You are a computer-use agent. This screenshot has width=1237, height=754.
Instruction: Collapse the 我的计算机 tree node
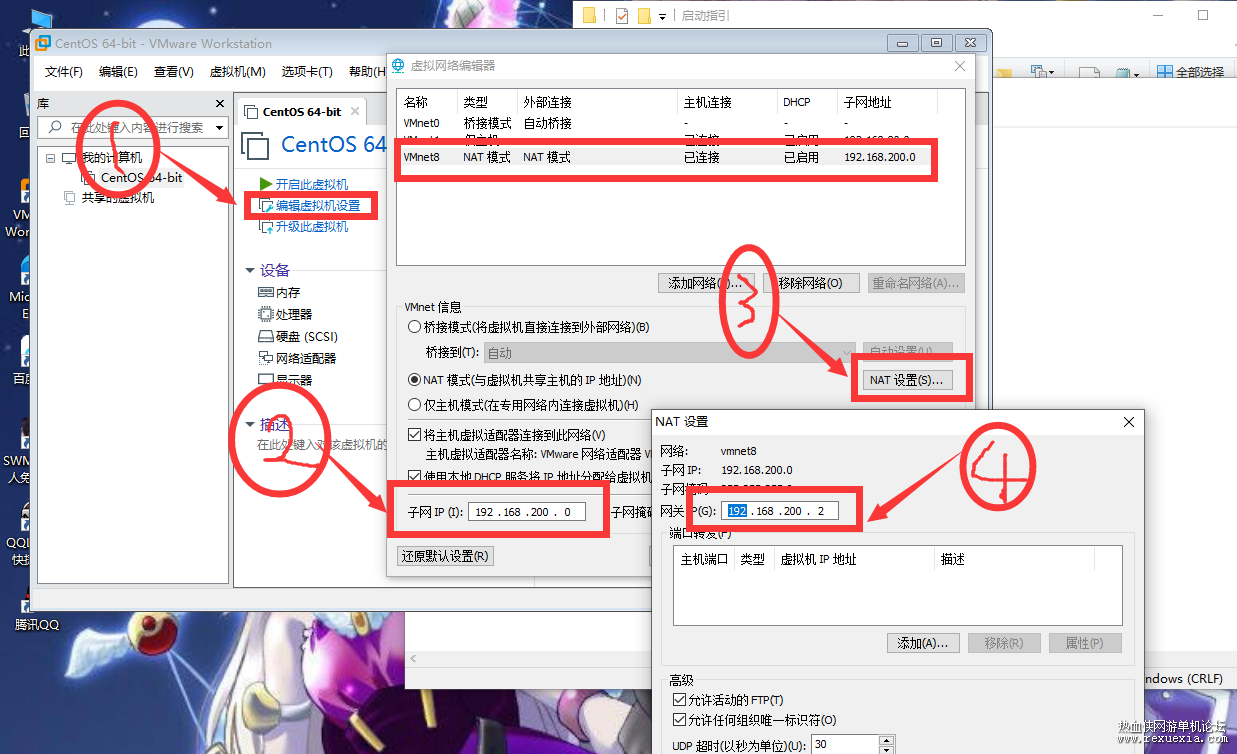[51, 158]
